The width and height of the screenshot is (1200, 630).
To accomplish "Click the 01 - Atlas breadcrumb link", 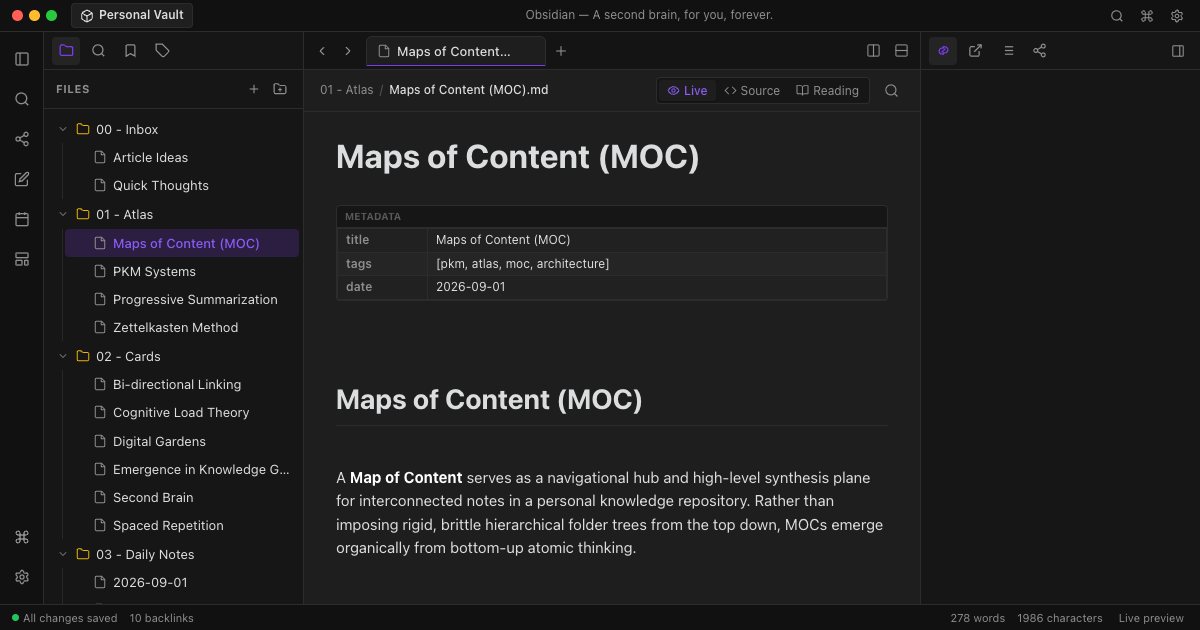I will click(x=347, y=90).
